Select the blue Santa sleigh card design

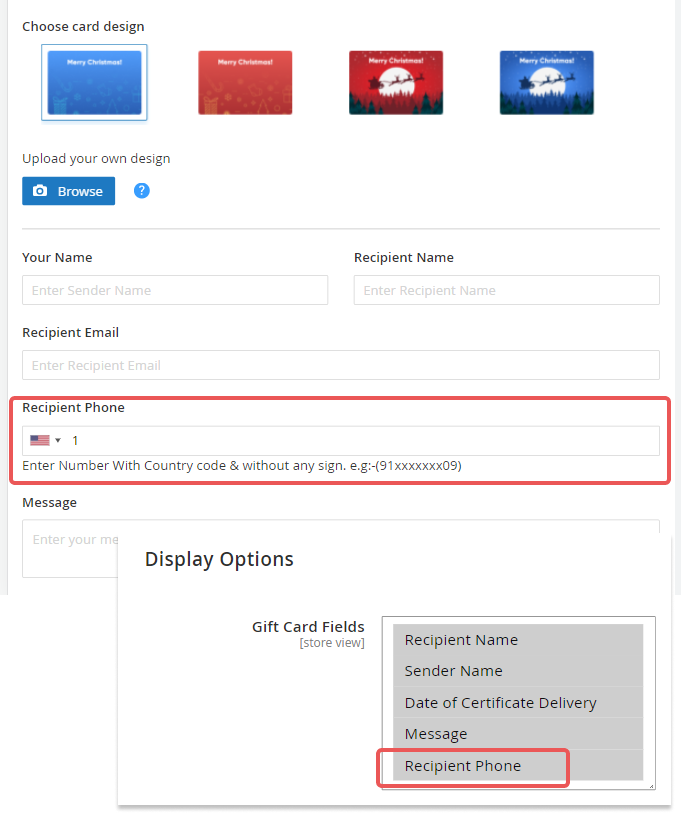[x=547, y=82]
